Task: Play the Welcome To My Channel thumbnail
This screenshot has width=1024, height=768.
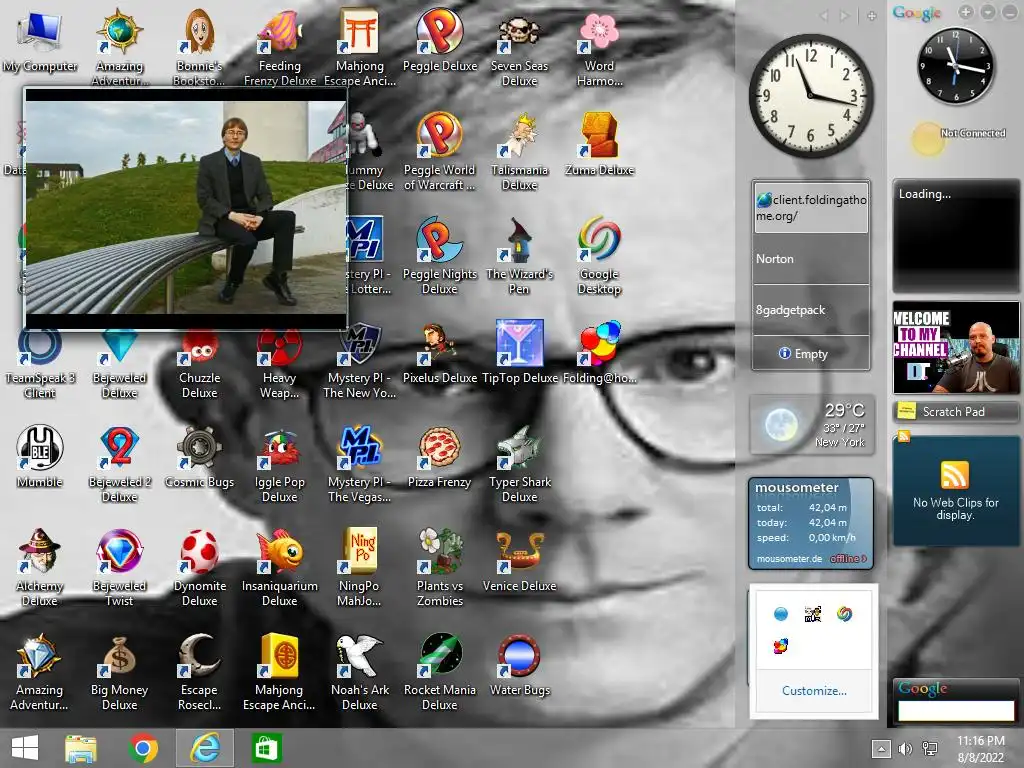Action: coord(955,347)
